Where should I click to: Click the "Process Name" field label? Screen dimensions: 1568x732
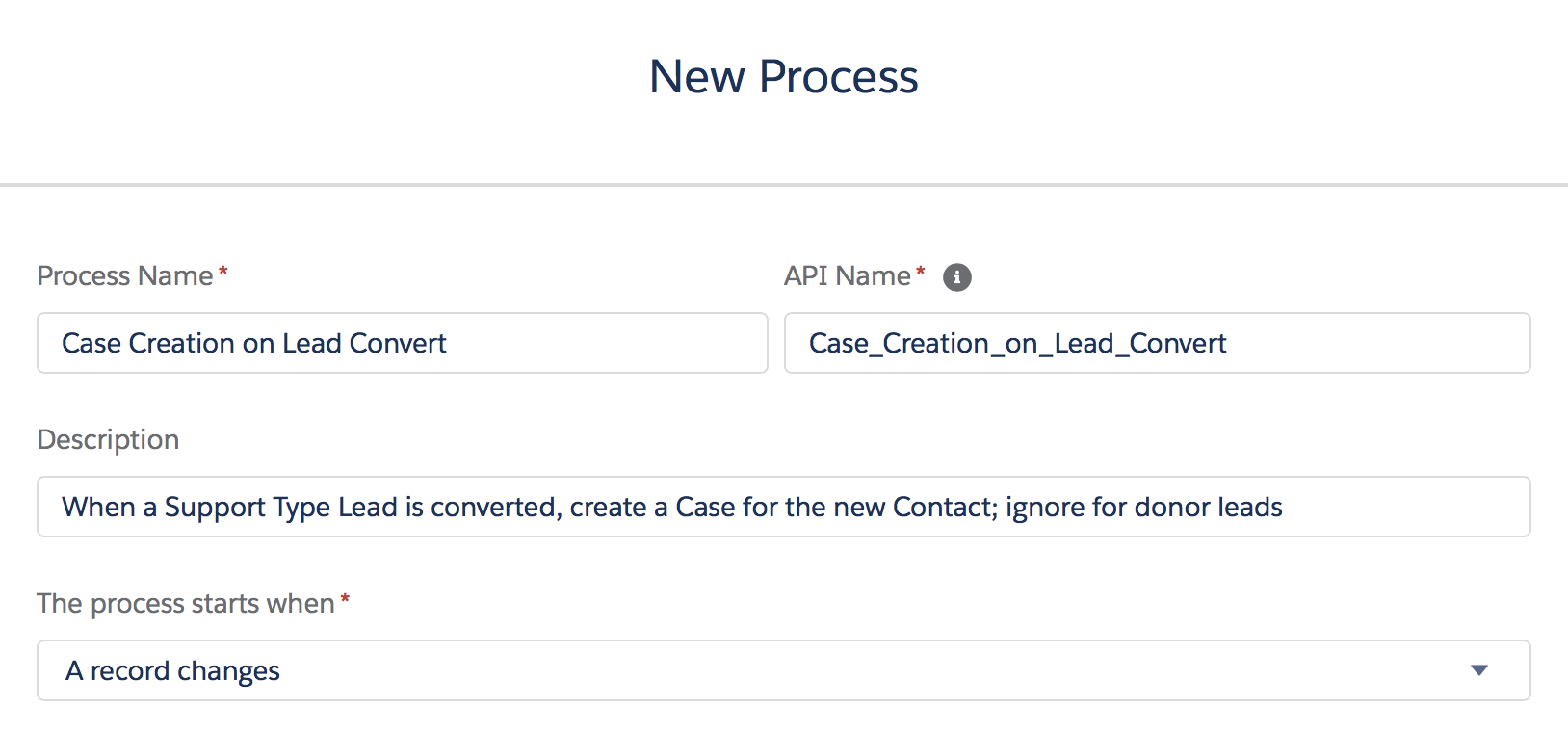(124, 276)
